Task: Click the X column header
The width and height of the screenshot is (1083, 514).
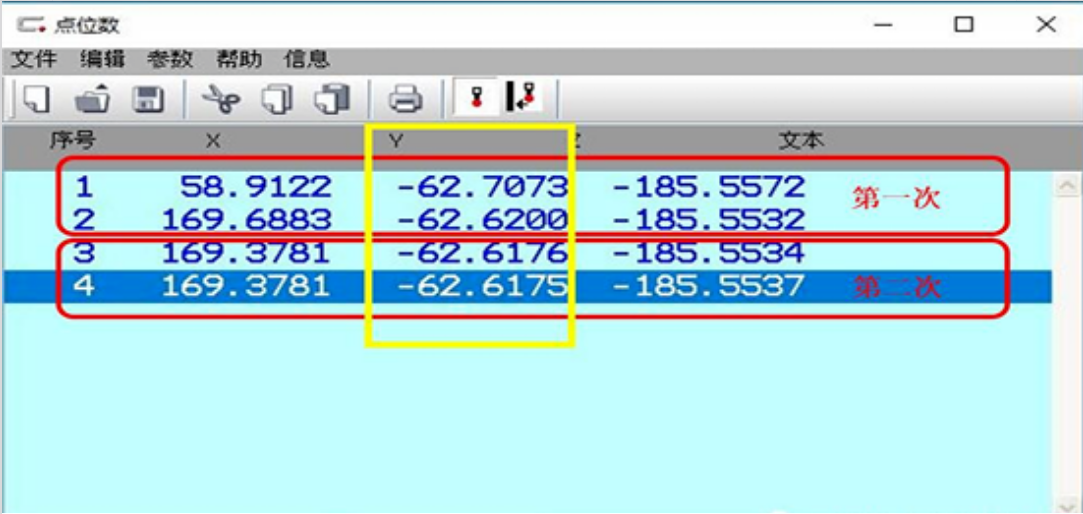Action: (213, 141)
